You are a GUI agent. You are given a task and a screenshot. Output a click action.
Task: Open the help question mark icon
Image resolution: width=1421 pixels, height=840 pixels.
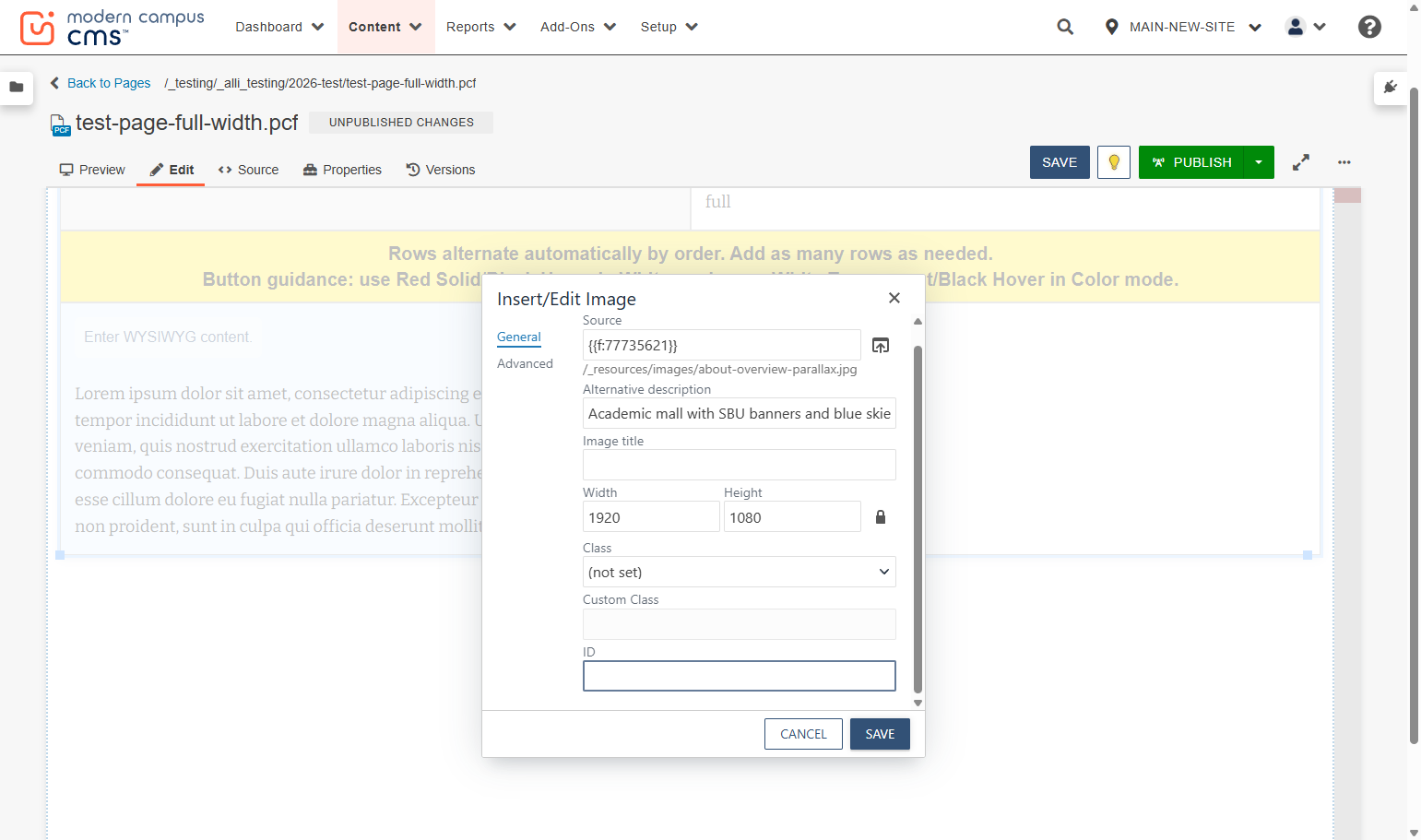[1369, 27]
